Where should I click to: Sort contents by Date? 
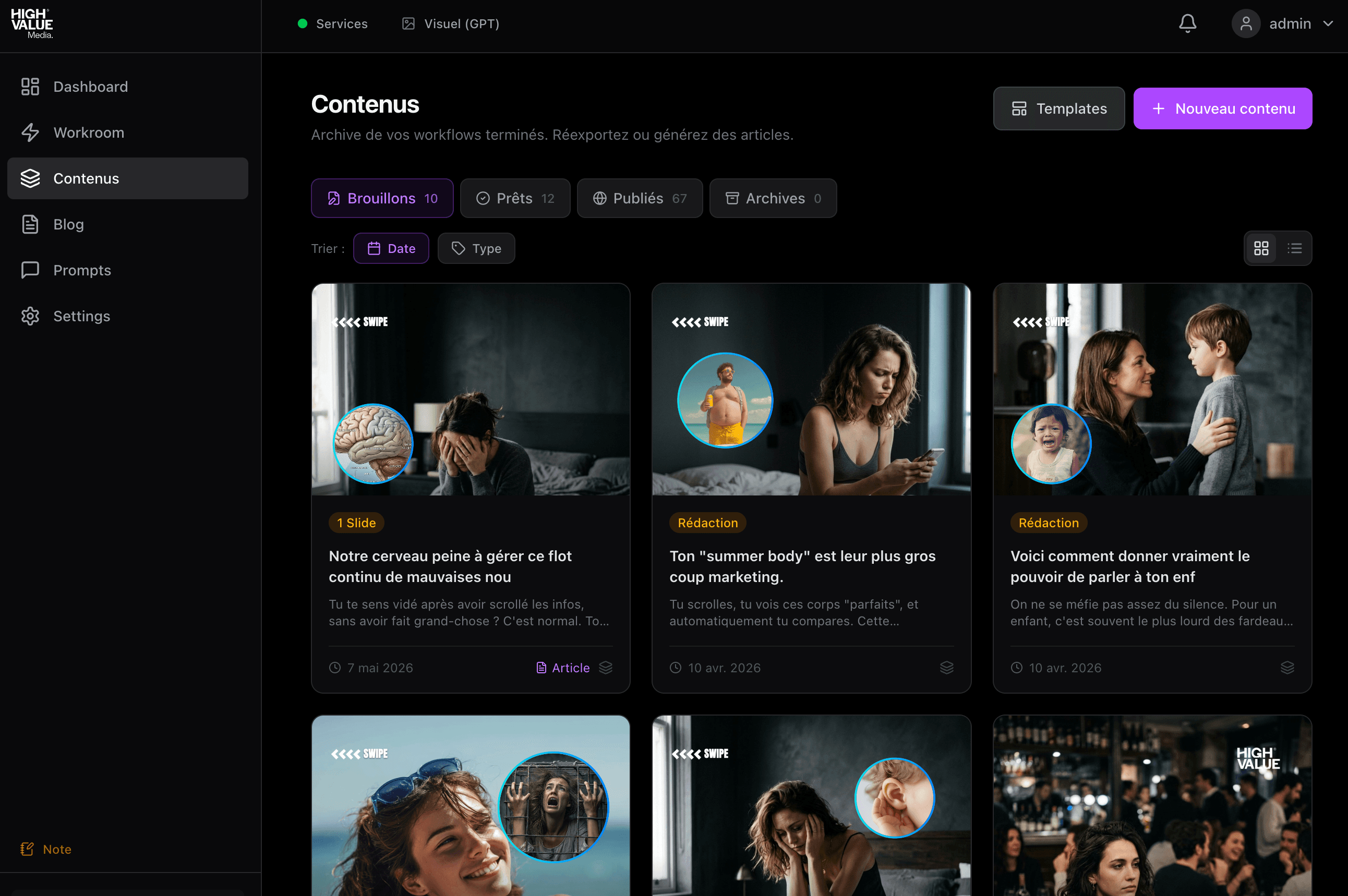pos(391,248)
